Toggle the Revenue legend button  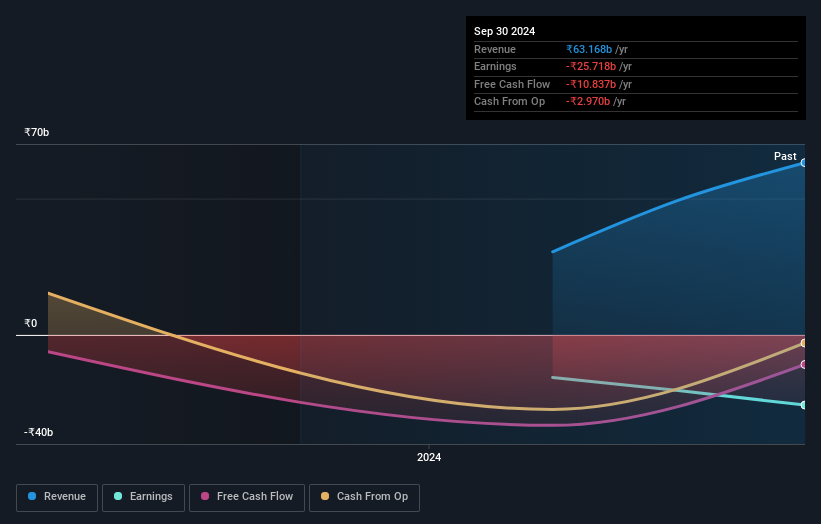(57, 497)
